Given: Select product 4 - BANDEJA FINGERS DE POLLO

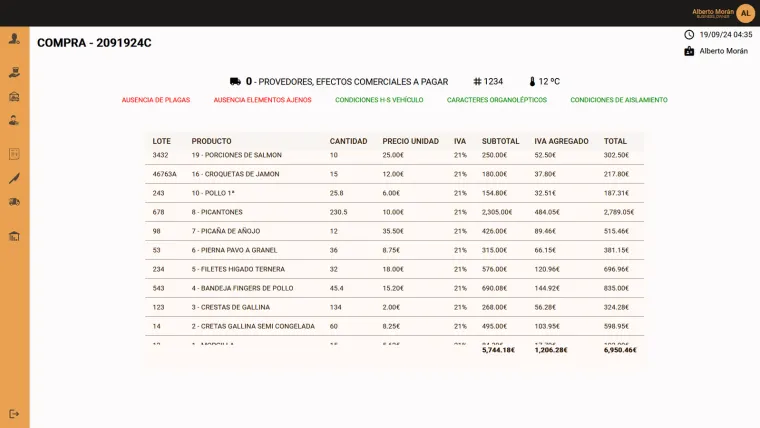Looking at the screenshot, I should [242, 288].
